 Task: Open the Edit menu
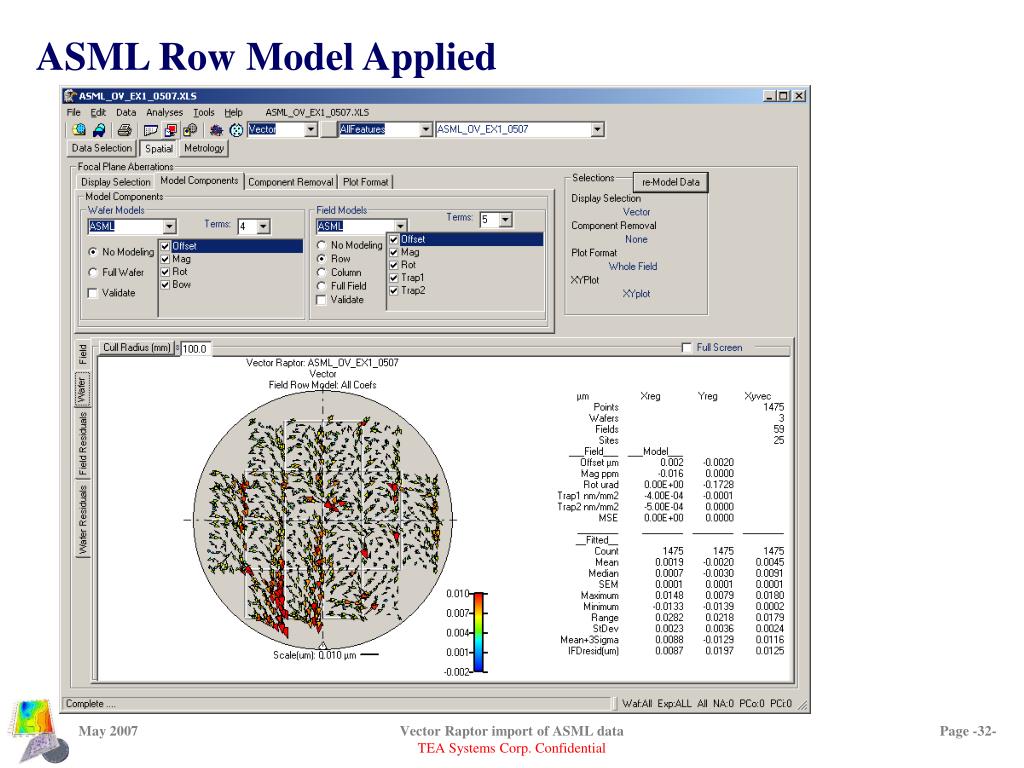pyautogui.click(x=98, y=112)
